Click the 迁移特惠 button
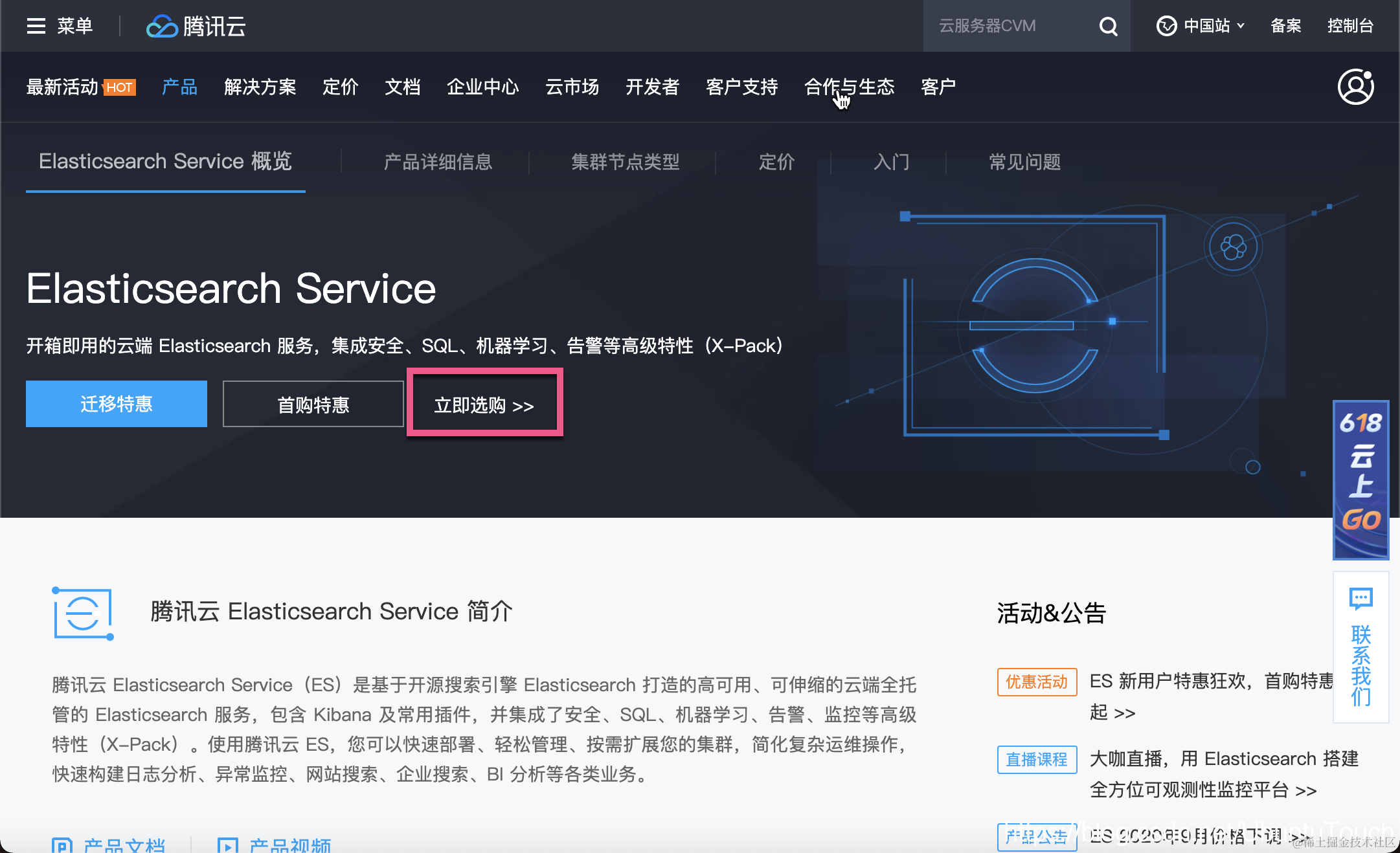1400x853 pixels. coord(117,404)
